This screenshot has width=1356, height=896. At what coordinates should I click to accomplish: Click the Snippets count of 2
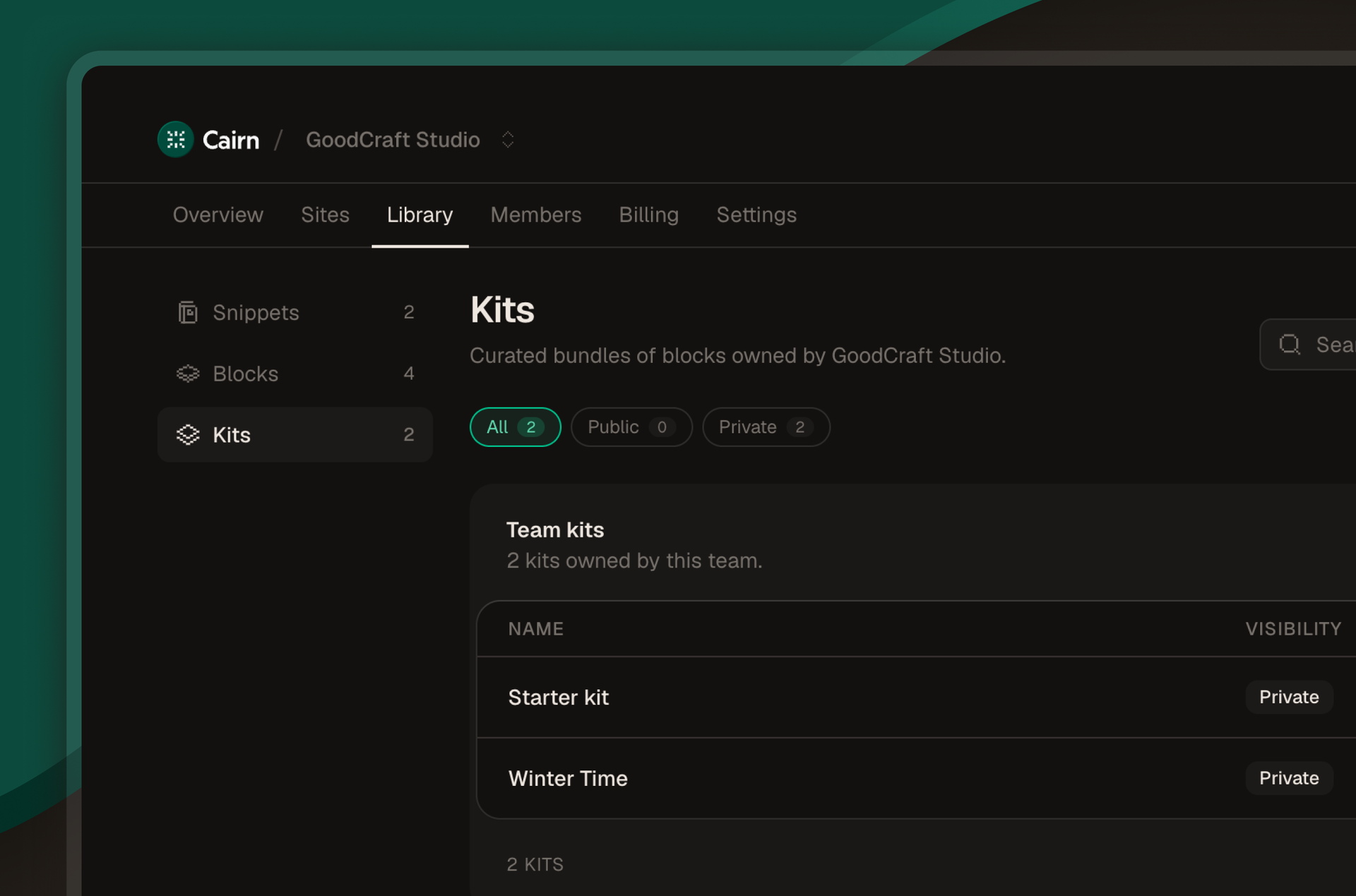[409, 312]
